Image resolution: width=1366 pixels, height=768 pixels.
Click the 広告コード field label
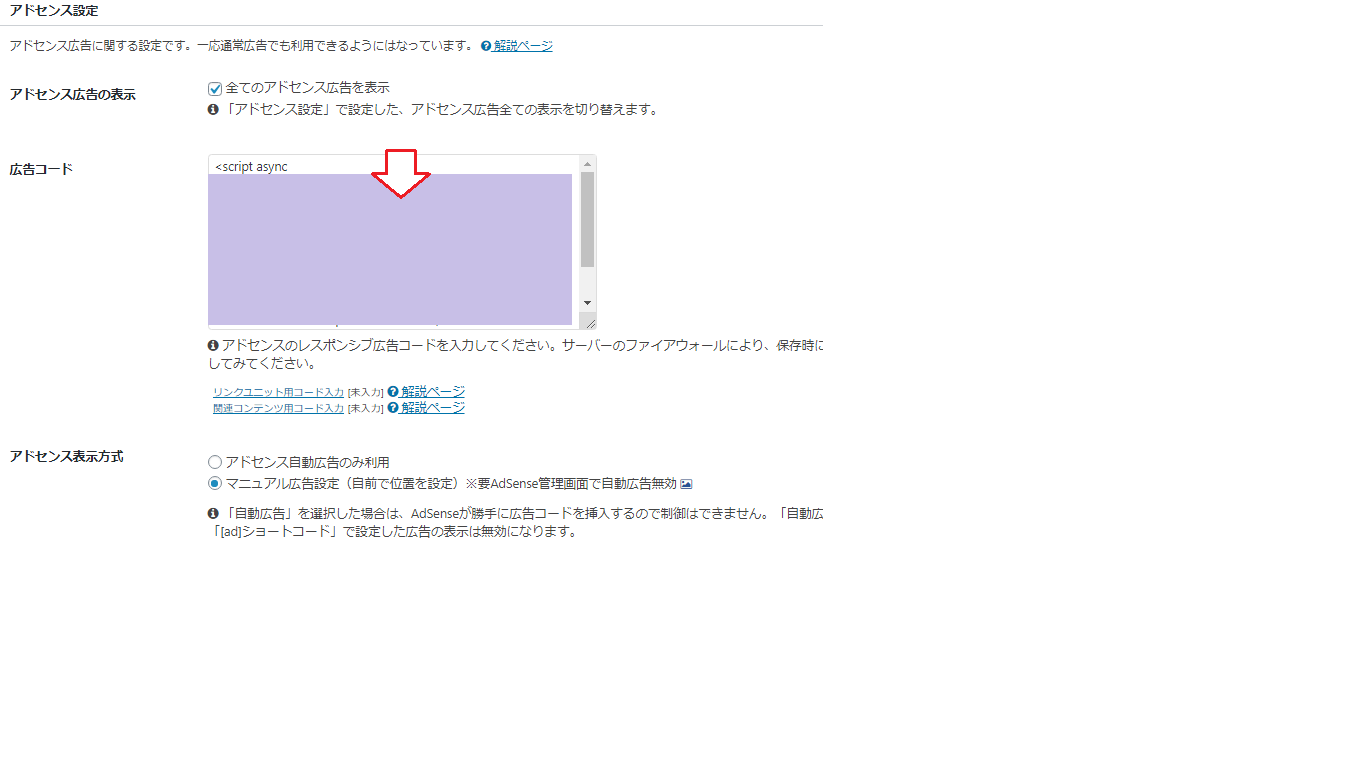41,169
